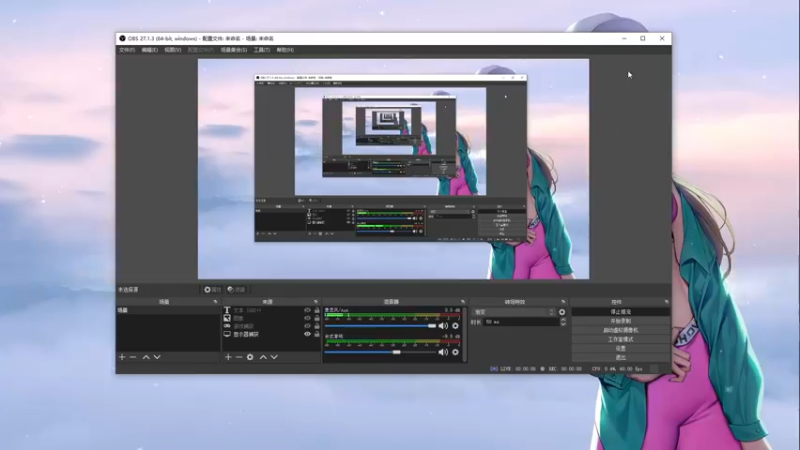Toggle visibility of 文本 (GDI+) source
The image size is (800, 450).
click(x=307, y=310)
